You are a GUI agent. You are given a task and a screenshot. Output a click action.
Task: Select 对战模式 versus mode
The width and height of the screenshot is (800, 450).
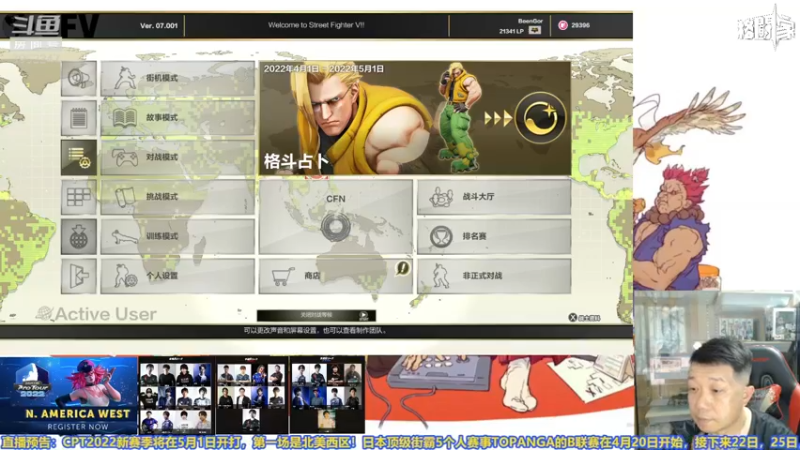[178, 157]
